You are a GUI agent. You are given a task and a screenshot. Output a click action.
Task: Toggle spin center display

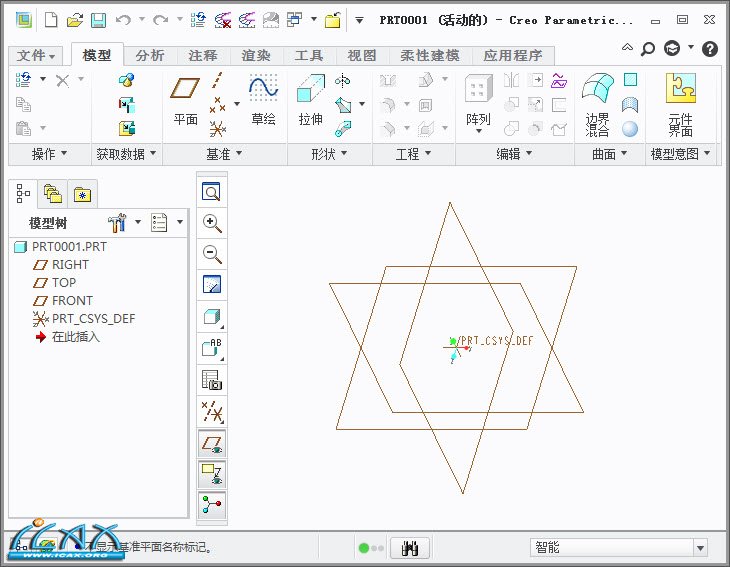tap(211, 503)
